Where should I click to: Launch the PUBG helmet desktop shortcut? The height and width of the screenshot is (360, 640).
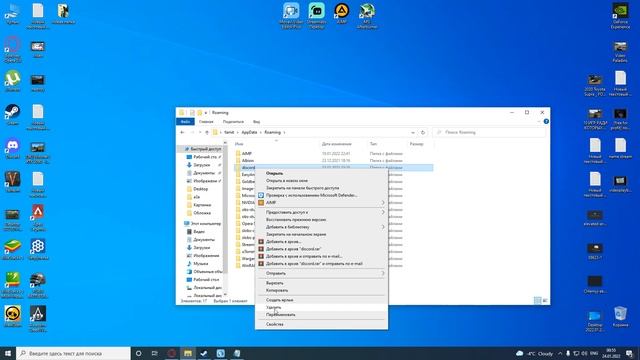coord(38,284)
